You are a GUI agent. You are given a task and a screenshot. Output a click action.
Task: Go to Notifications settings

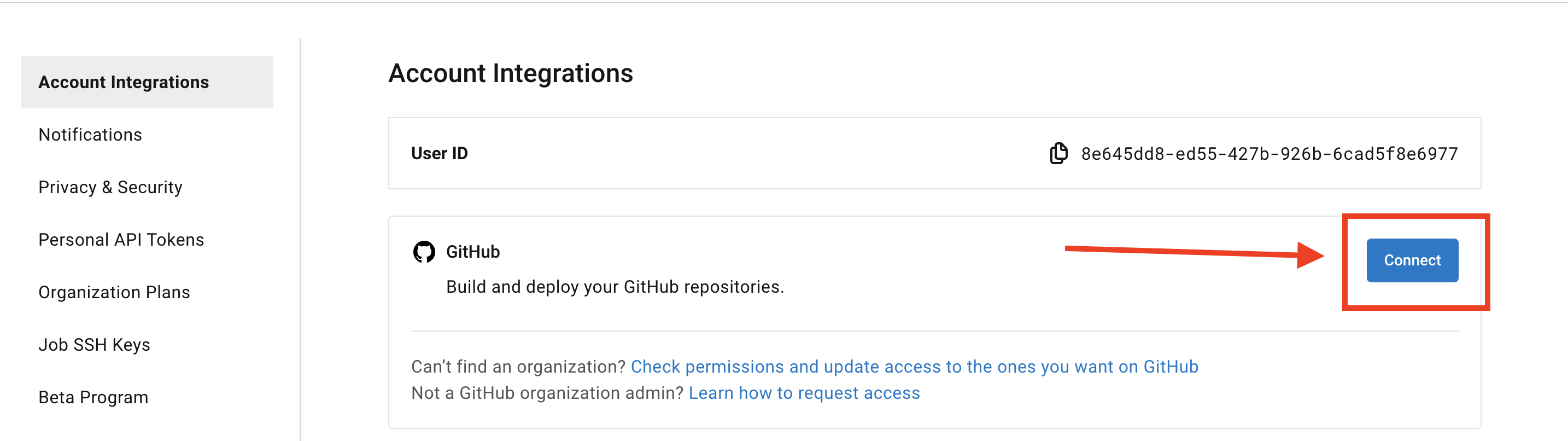(x=90, y=135)
